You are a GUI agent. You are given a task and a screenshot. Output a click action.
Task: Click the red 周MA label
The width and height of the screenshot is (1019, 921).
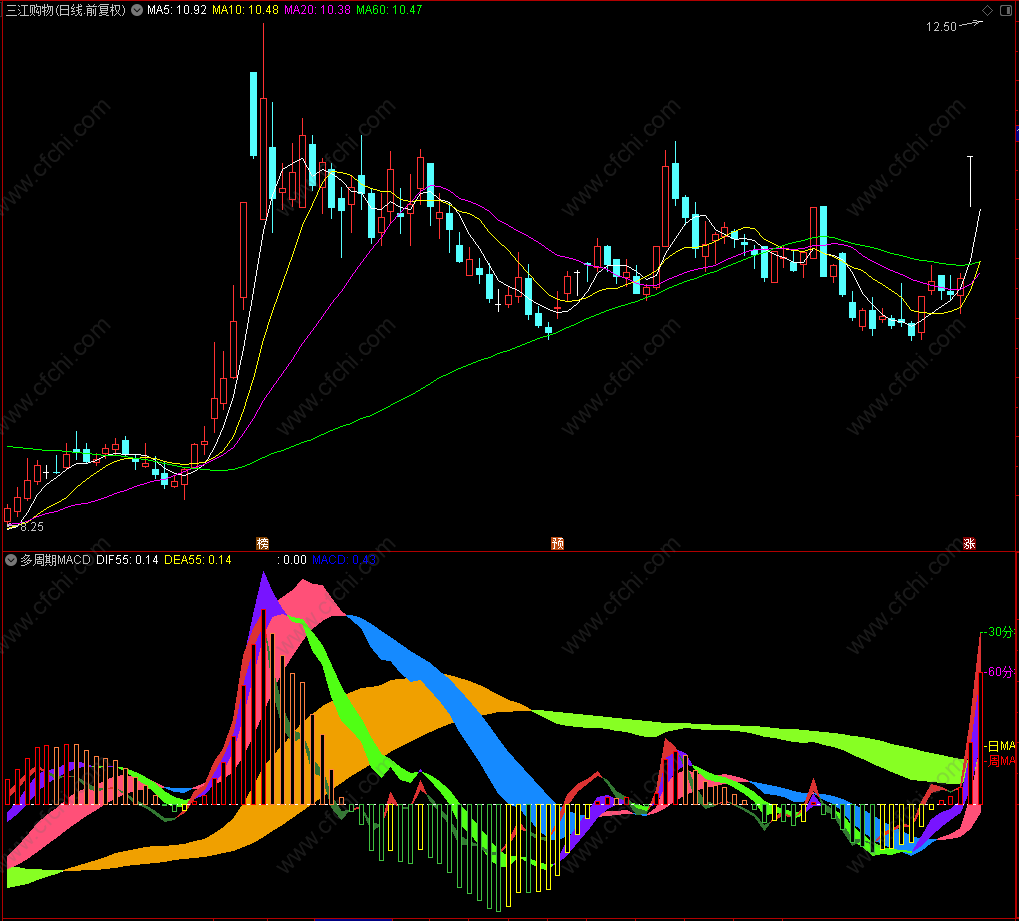(x=1001, y=760)
